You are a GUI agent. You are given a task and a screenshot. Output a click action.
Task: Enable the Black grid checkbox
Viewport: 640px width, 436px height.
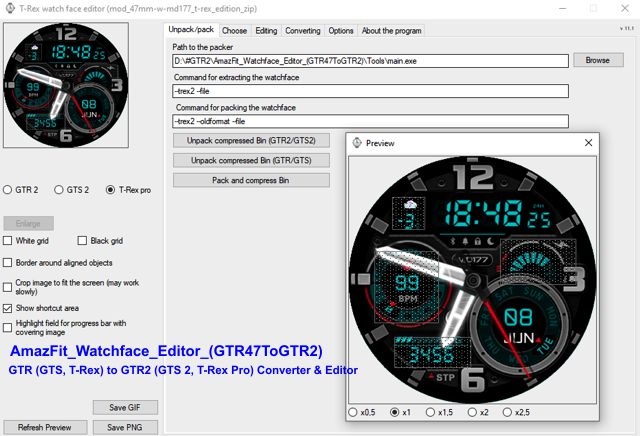[x=82, y=240]
